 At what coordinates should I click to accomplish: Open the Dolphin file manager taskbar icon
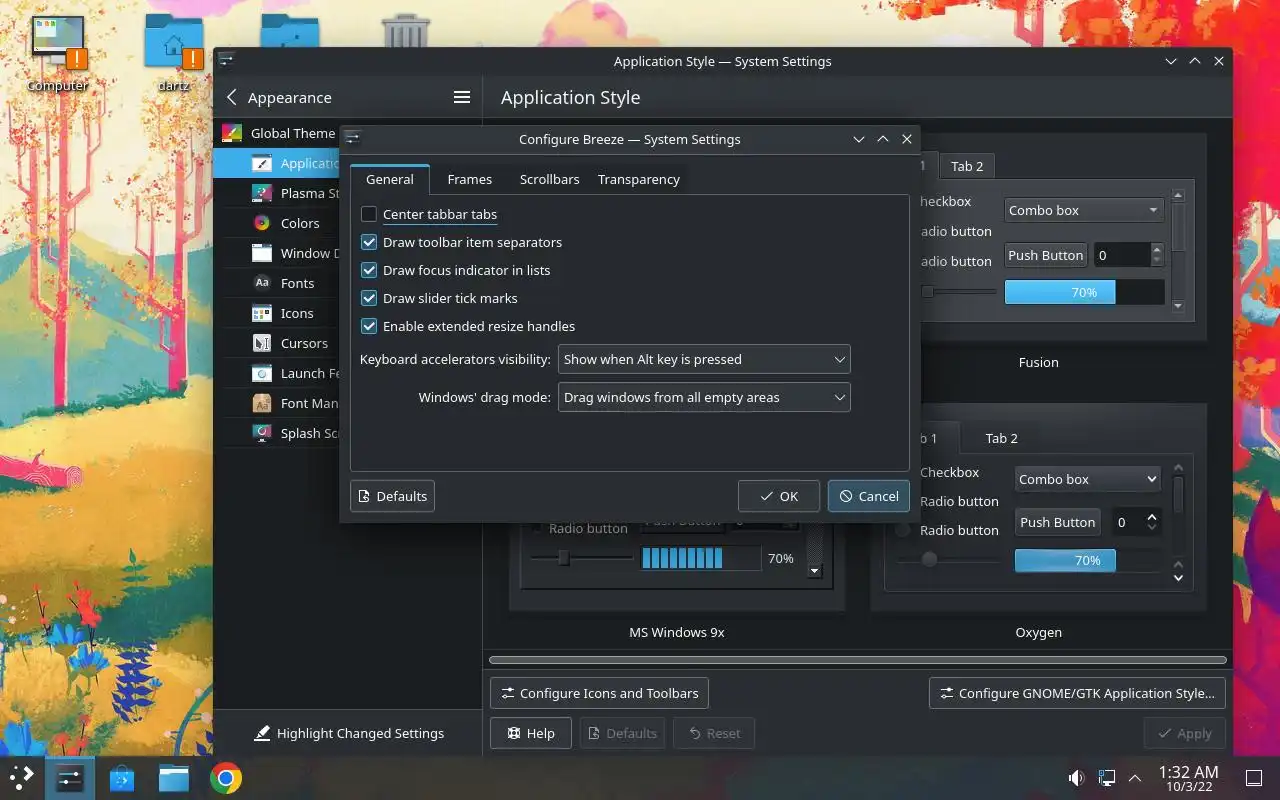(x=174, y=778)
